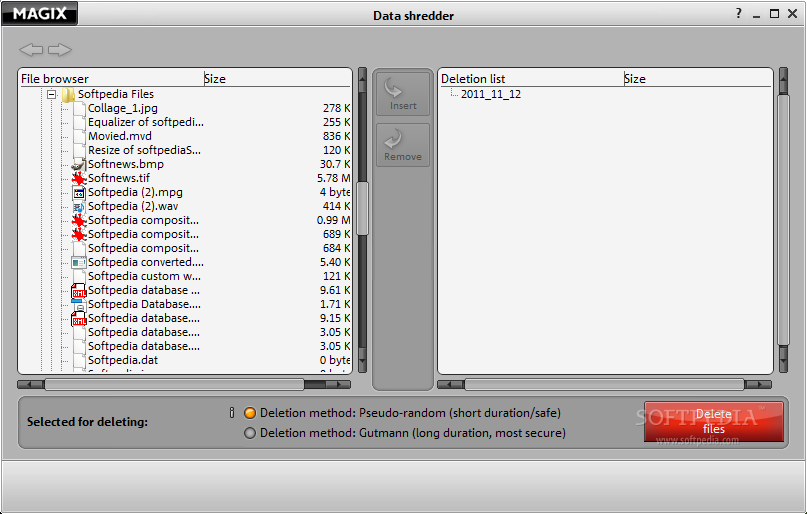Maximize the Data shredder window

pos(774,14)
